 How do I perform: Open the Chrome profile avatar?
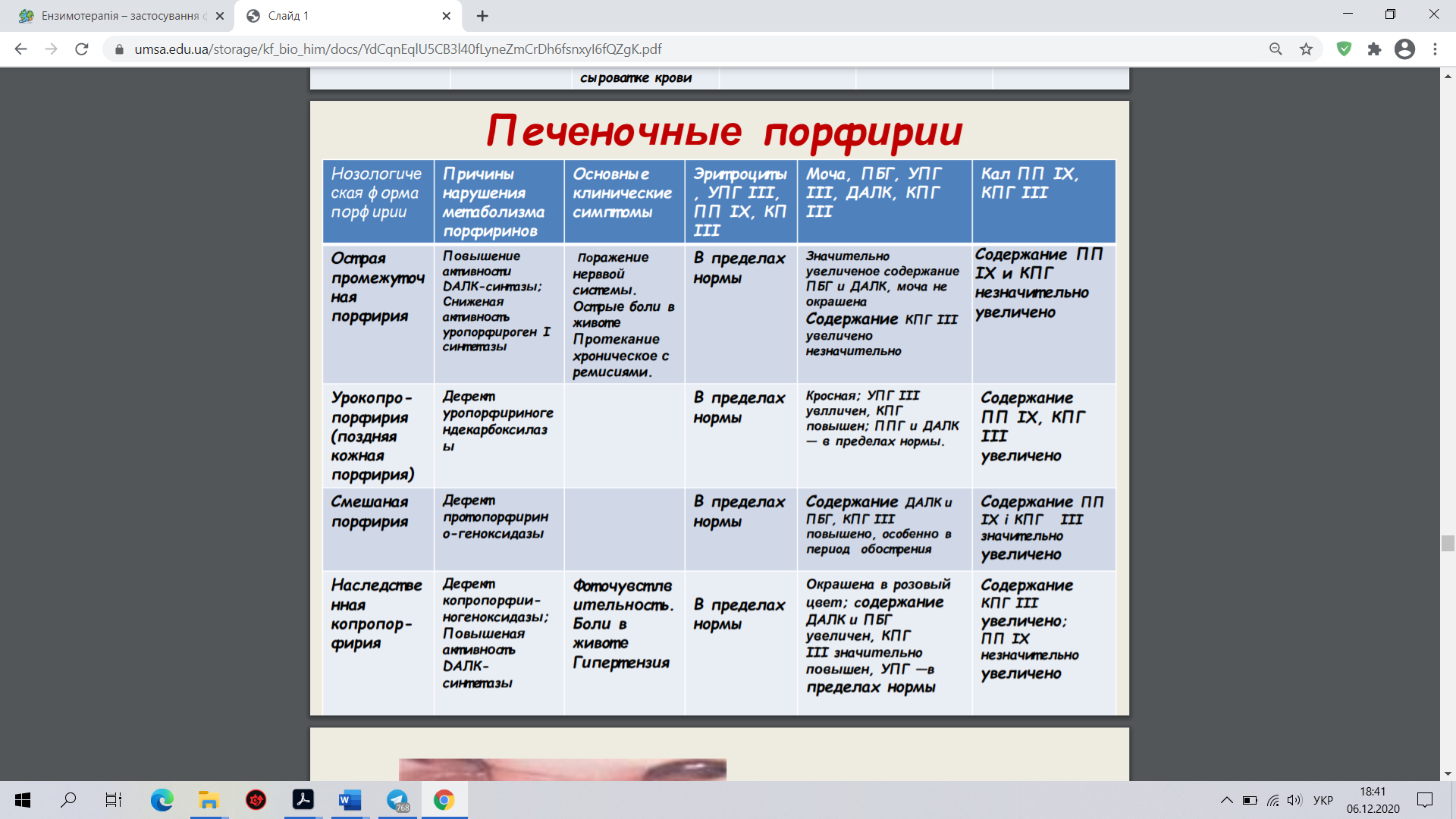pyautogui.click(x=1404, y=49)
